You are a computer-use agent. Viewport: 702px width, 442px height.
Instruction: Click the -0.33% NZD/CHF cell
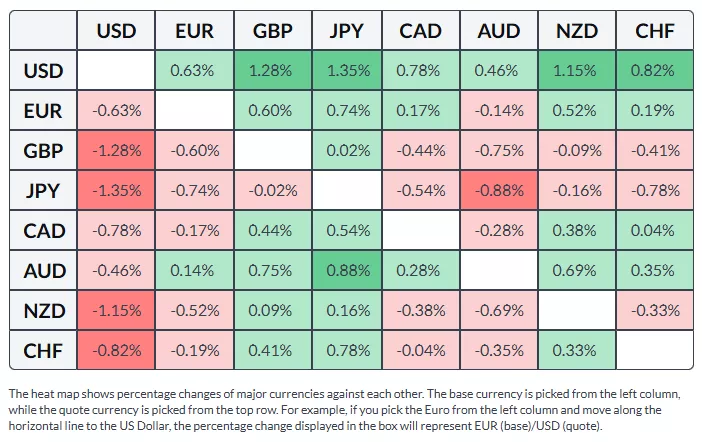pos(655,310)
